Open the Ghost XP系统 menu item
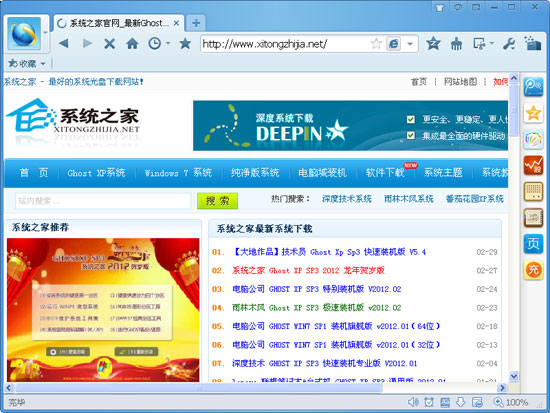Viewport: 550px width, 413px height. tap(96, 173)
